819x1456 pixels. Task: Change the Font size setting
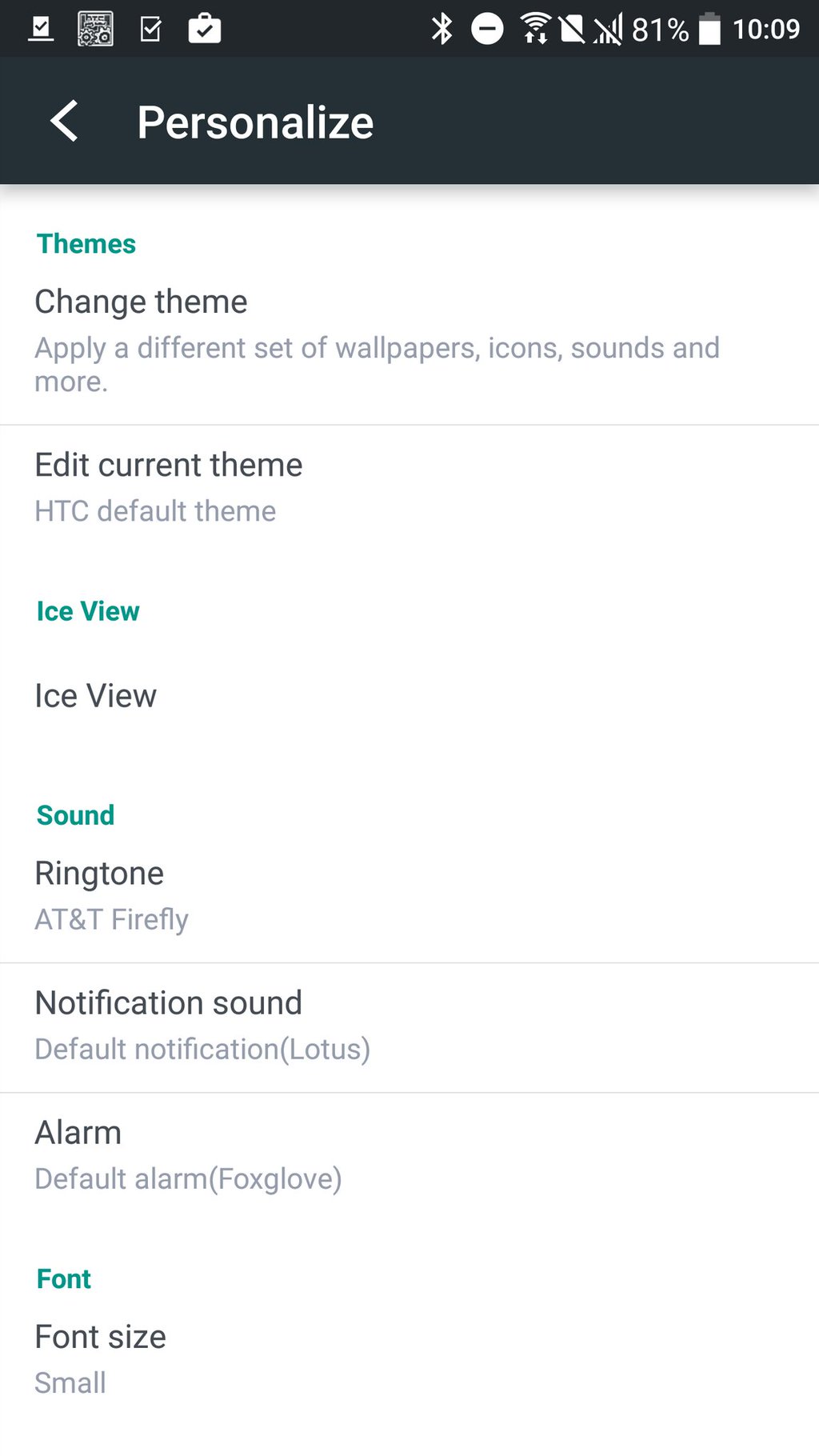pyautogui.click(x=409, y=1358)
